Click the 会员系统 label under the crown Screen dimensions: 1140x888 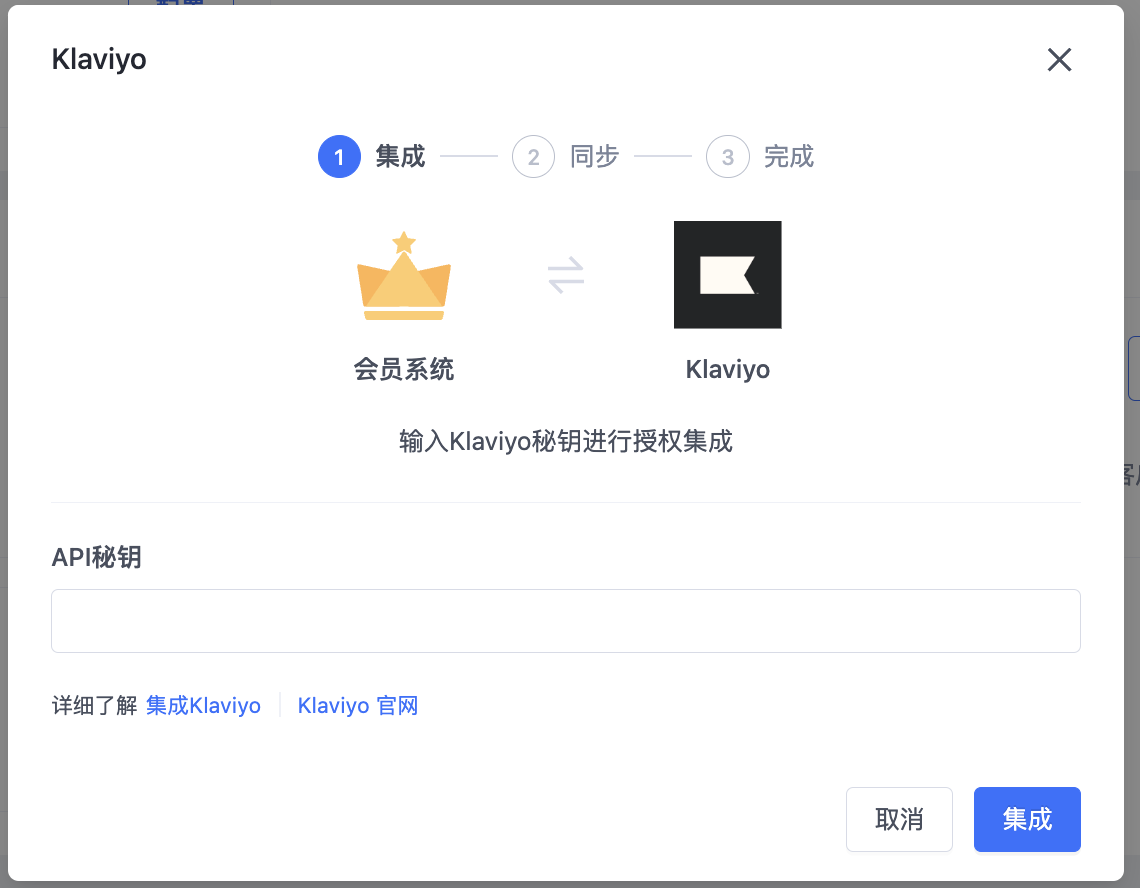(403, 369)
